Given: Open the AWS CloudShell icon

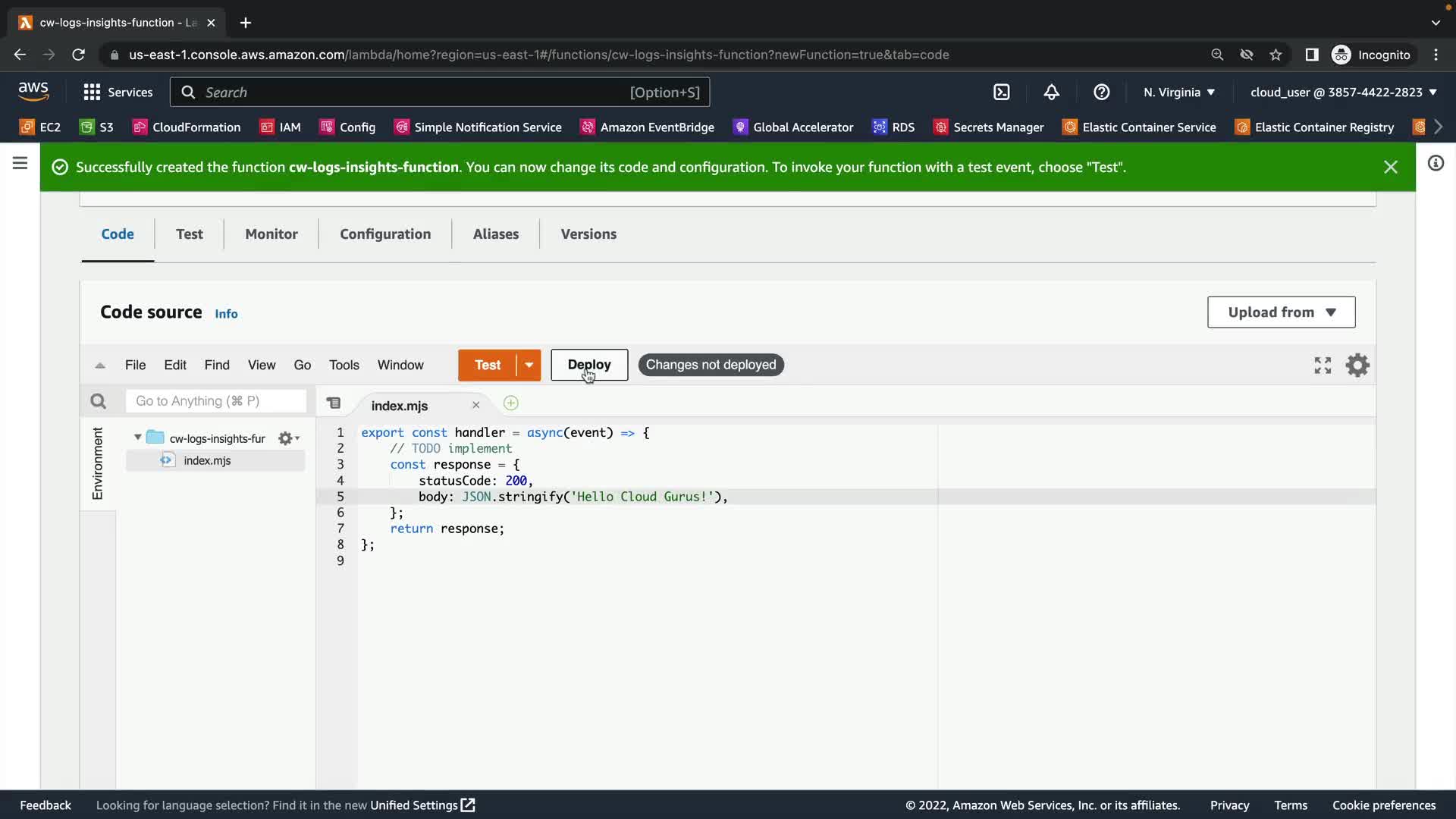Looking at the screenshot, I should coord(1001,92).
